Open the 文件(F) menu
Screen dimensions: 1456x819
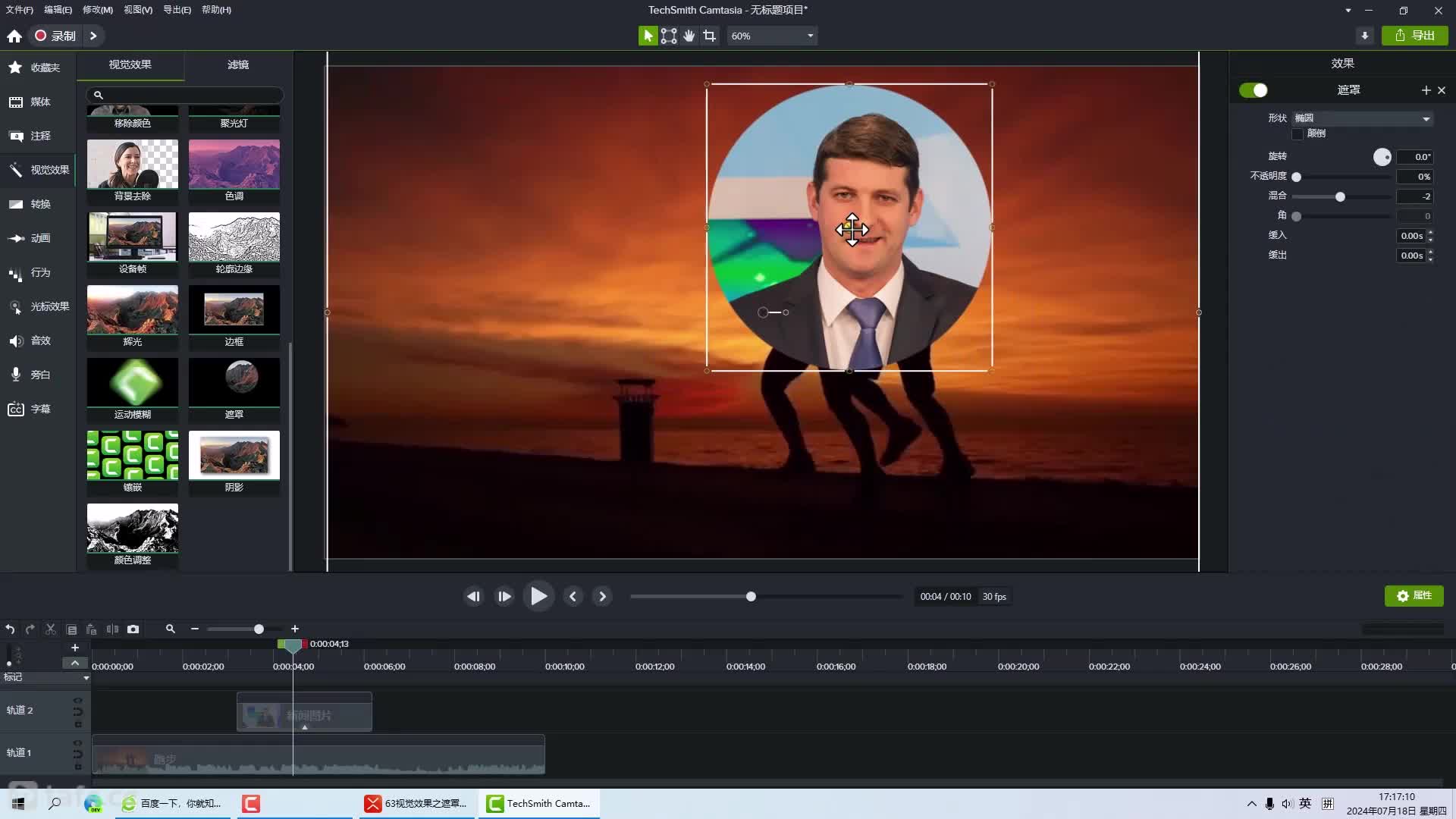click(x=19, y=10)
